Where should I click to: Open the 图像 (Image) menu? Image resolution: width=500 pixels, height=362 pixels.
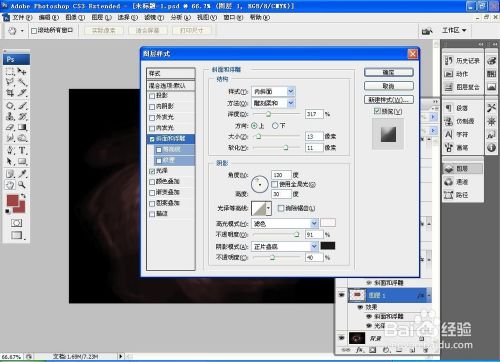(x=75, y=17)
